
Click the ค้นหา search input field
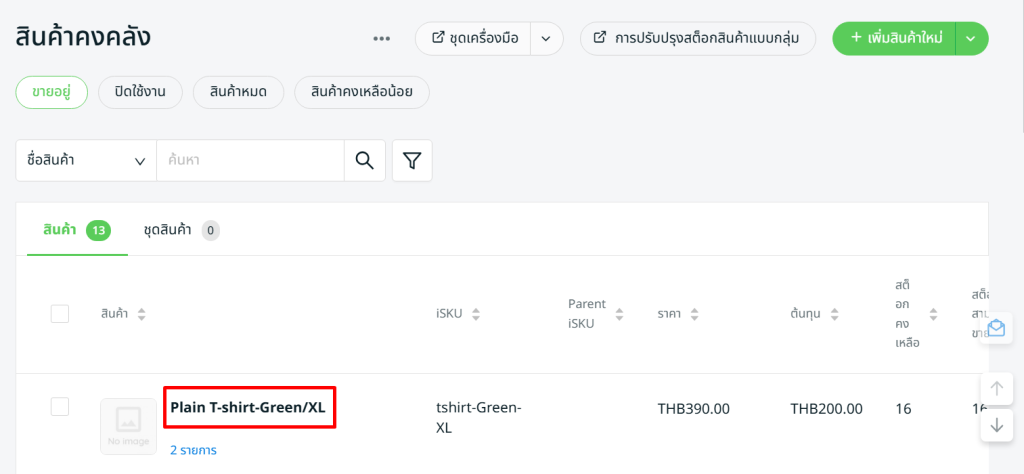tap(250, 160)
